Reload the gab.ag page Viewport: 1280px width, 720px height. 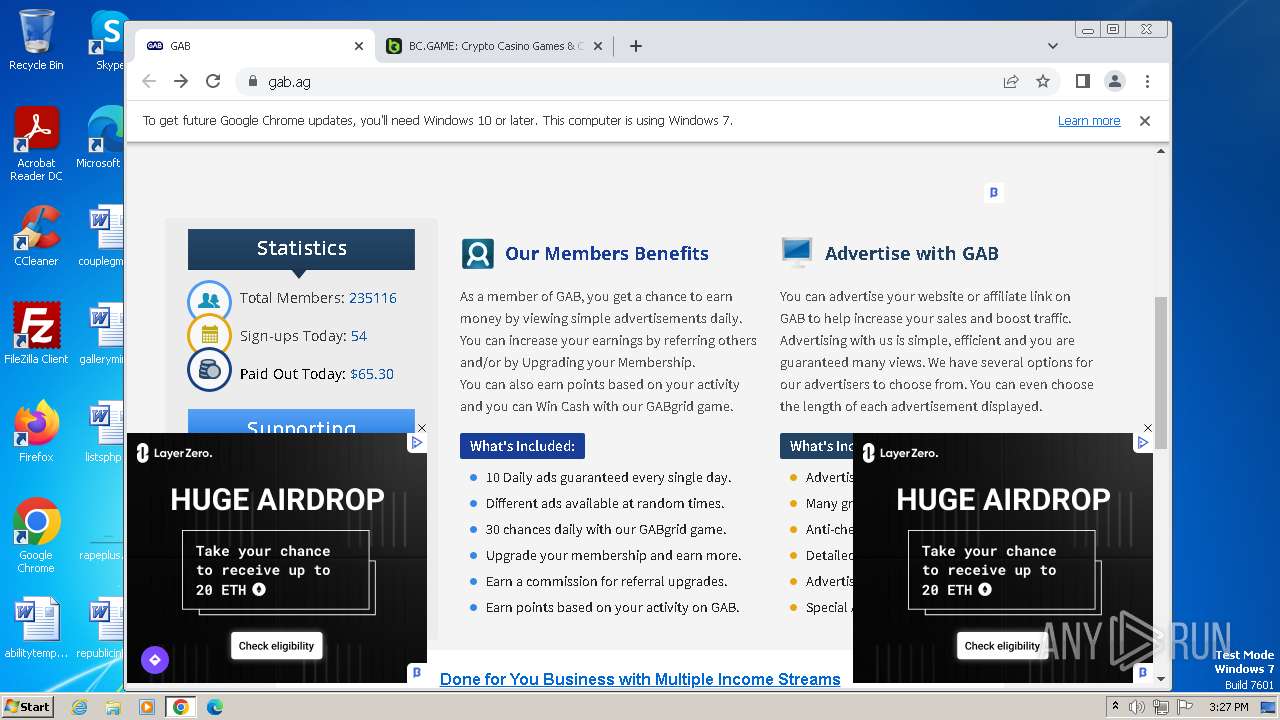pos(212,81)
